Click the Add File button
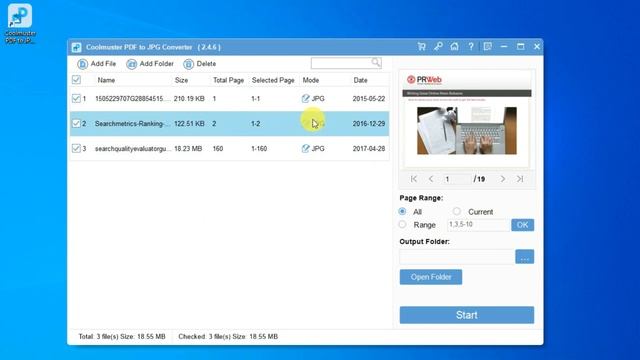Image resolution: width=640 pixels, height=360 pixels. [x=97, y=64]
